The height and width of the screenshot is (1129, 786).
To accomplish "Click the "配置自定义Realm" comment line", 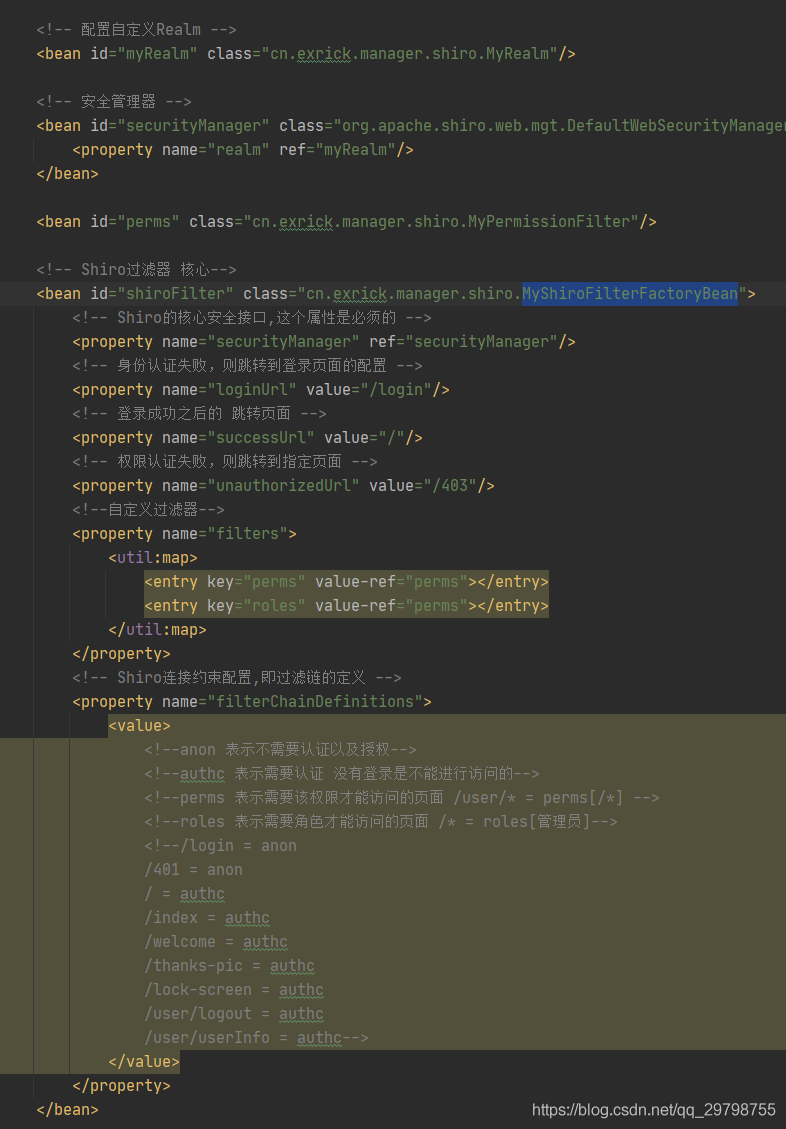I will (137, 30).
